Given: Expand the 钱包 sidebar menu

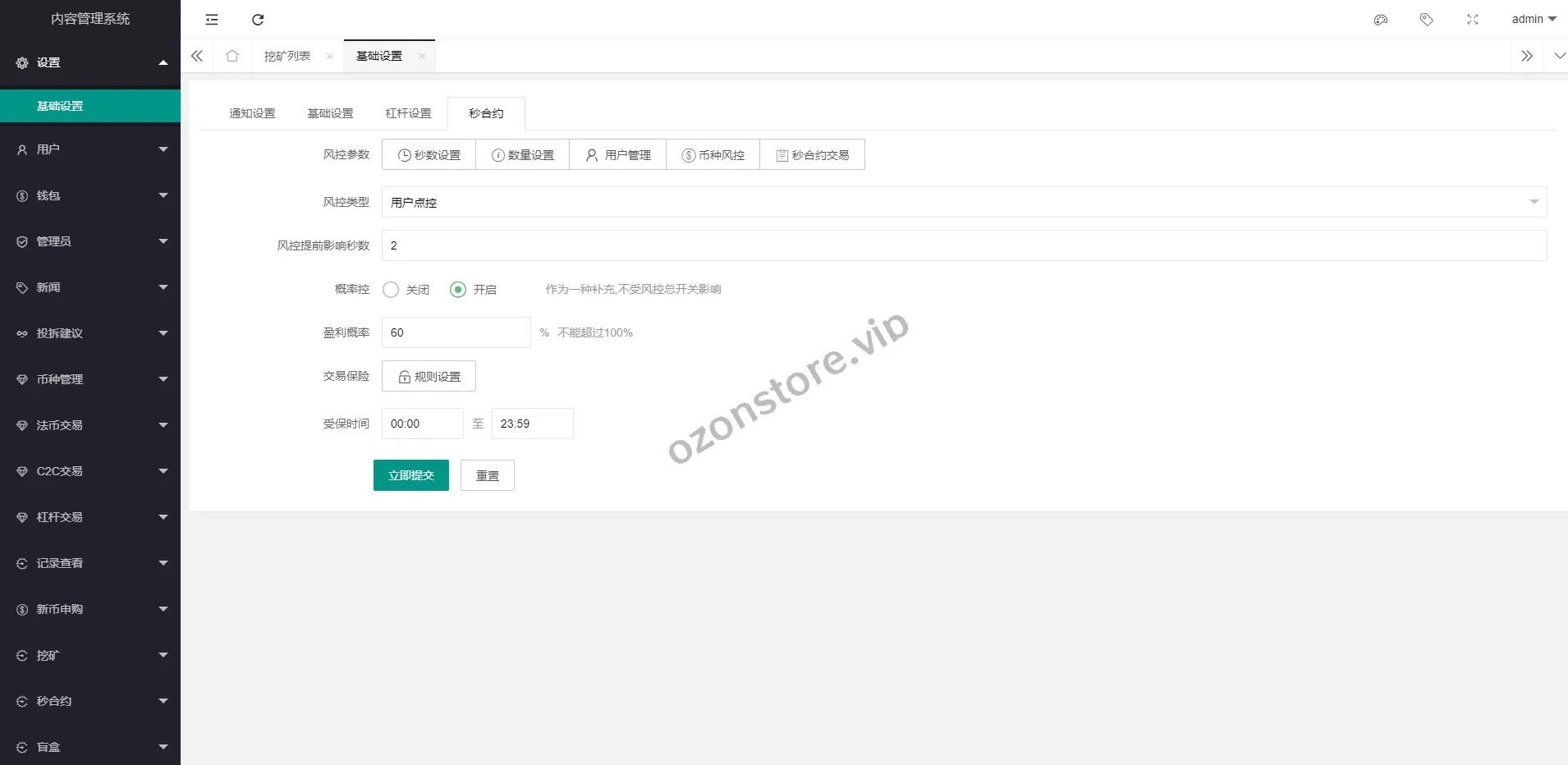Looking at the screenshot, I should 90,195.
